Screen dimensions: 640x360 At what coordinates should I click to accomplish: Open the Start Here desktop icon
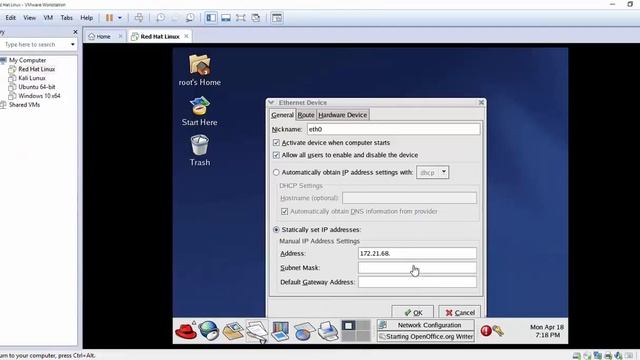(200, 111)
